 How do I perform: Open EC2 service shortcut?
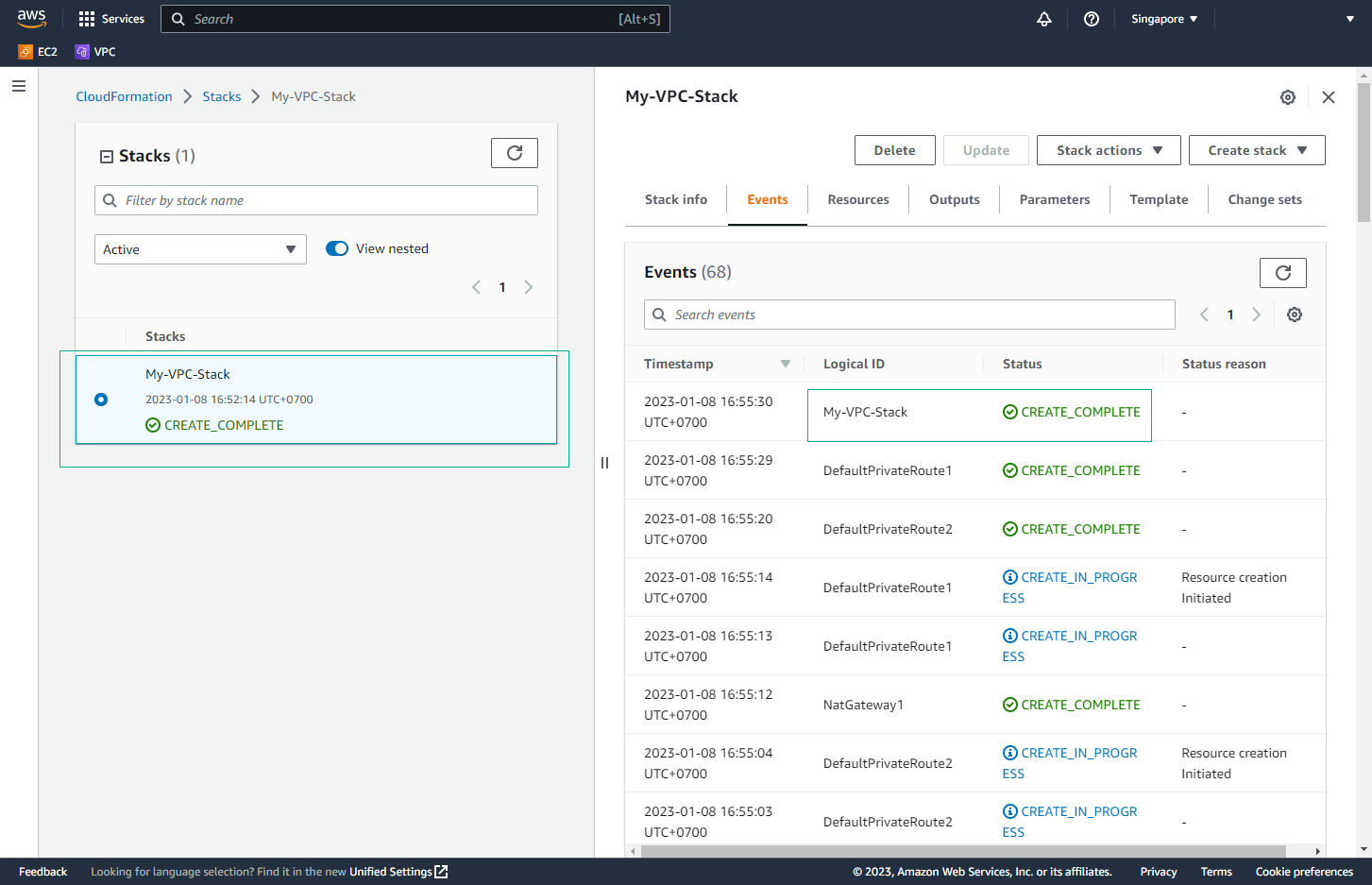38,52
